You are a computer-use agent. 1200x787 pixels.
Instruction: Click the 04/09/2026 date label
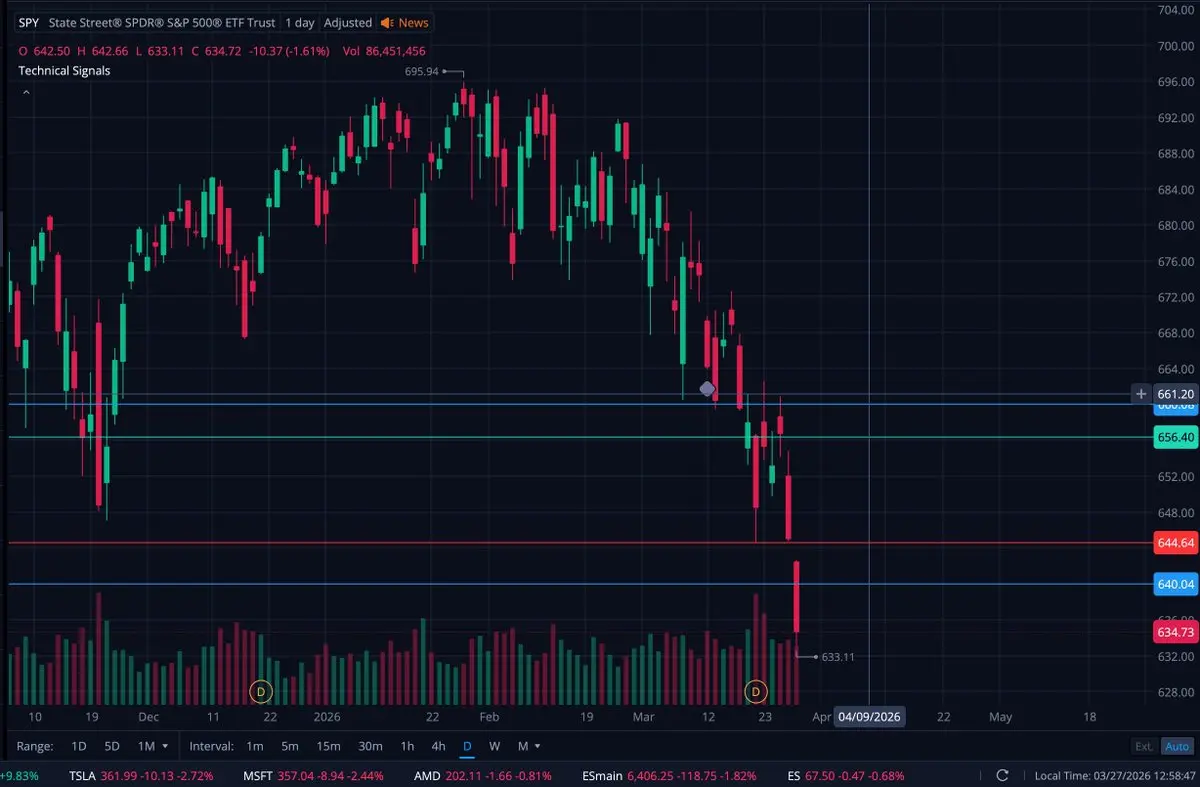point(870,717)
